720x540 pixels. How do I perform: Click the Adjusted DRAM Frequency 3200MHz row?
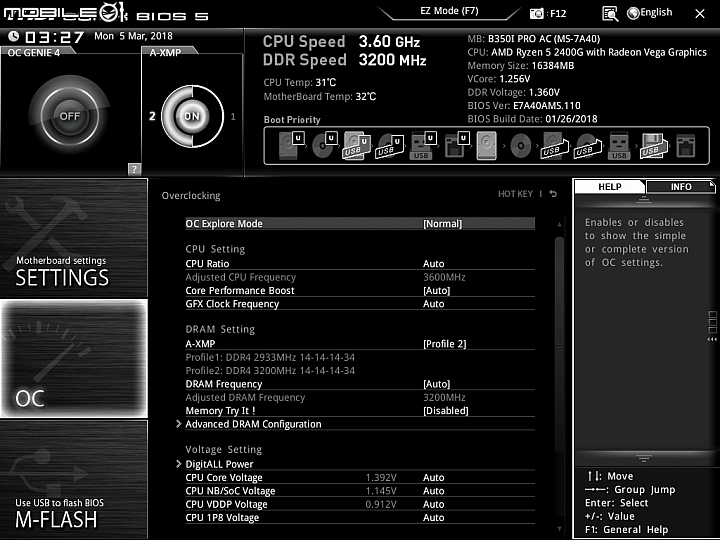click(360, 397)
